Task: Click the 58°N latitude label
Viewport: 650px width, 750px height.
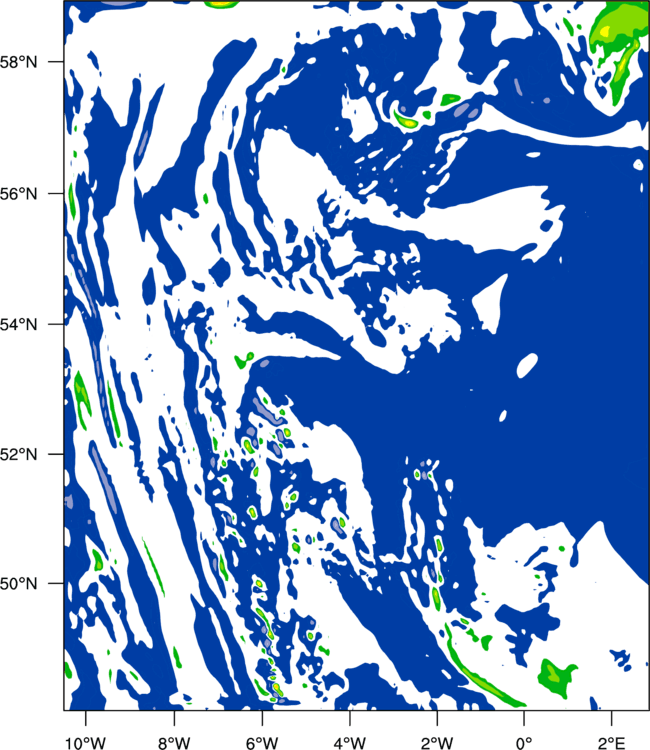Action: tap(18, 62)
